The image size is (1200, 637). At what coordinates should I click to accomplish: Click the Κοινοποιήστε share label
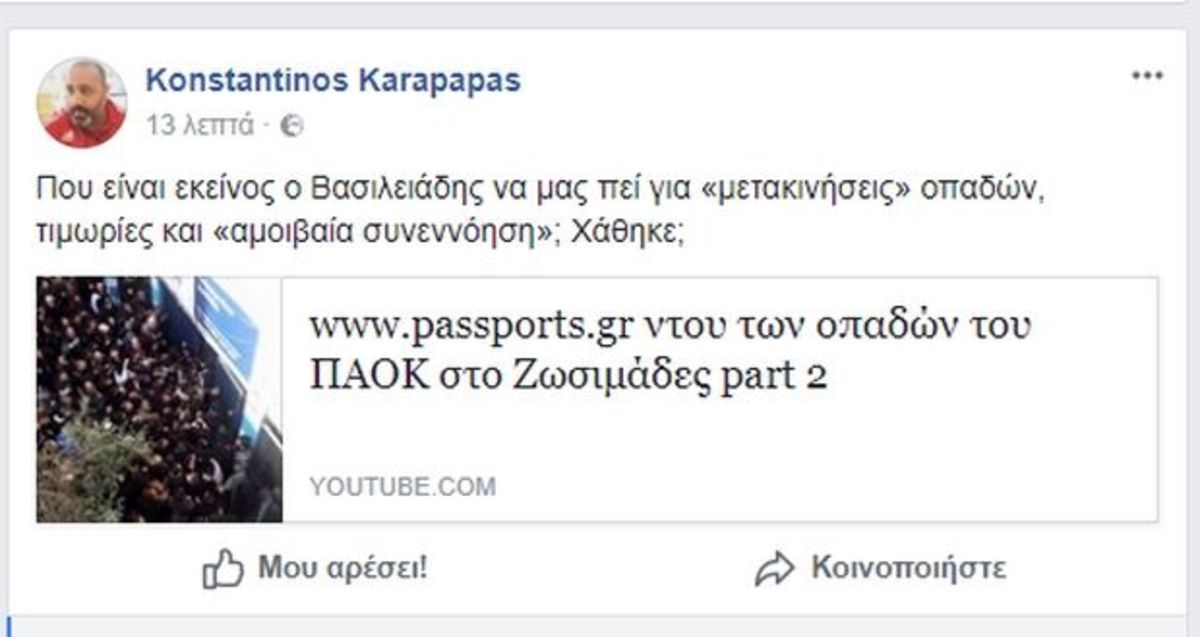(908, 569)
